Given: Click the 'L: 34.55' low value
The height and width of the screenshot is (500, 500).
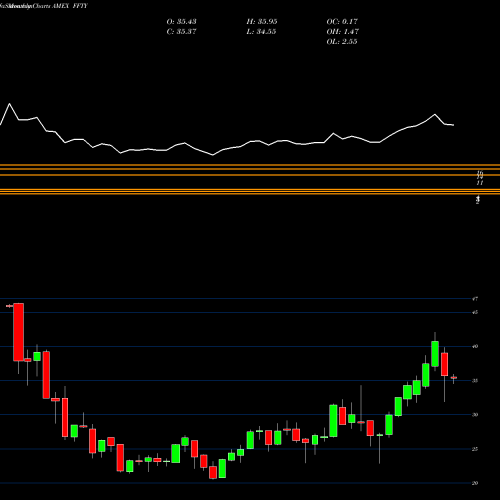Looking at the screenshot, I should 262,32.
